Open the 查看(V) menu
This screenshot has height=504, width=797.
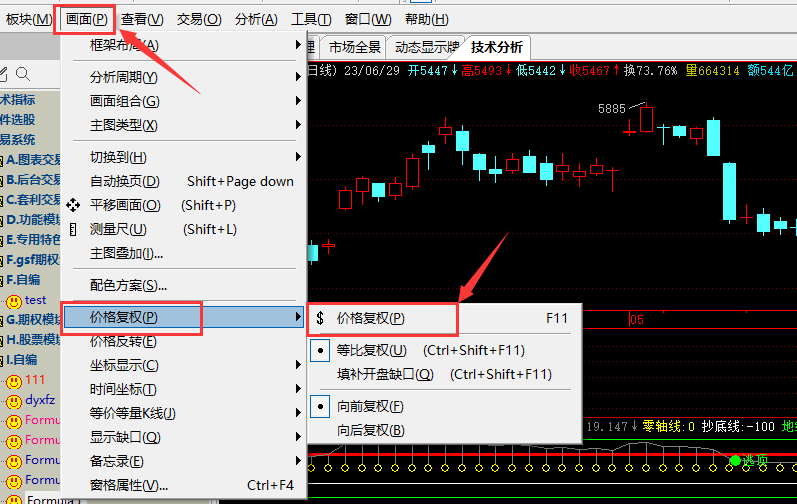click(x=142, y=19)
